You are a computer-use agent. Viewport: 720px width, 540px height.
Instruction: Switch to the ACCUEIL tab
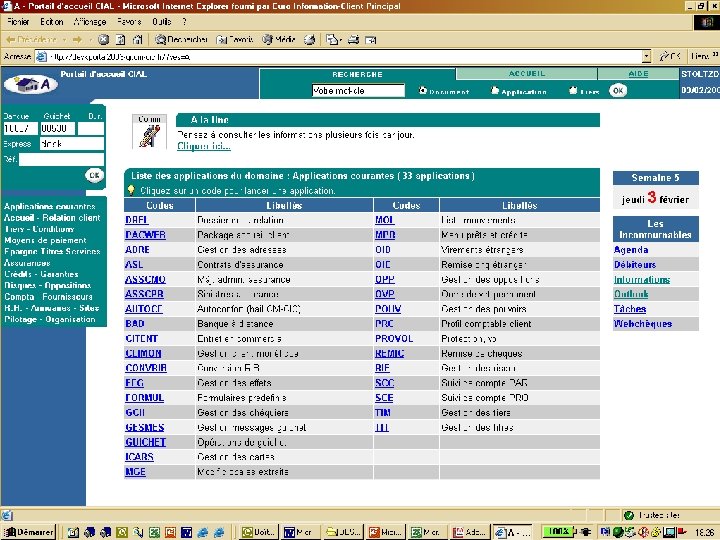[527, 74]
